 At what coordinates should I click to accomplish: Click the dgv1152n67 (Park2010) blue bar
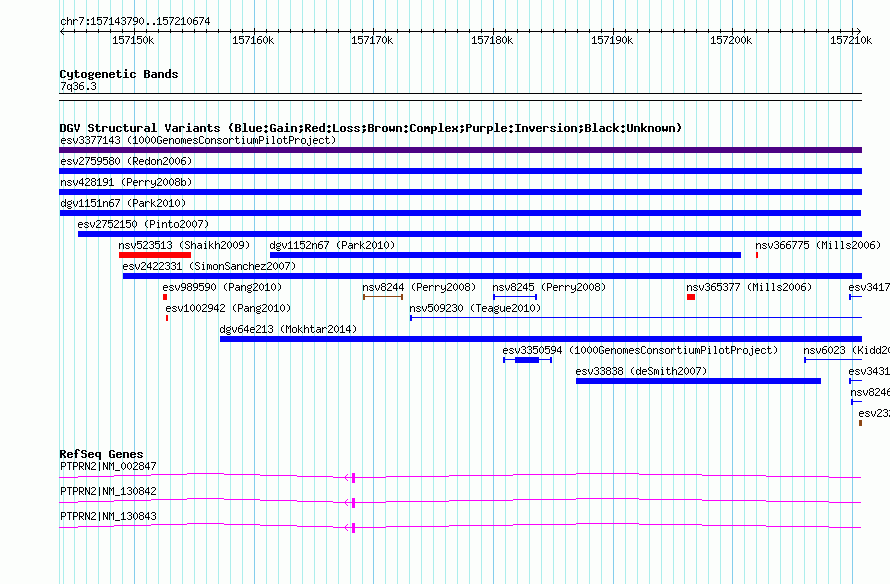505,255
